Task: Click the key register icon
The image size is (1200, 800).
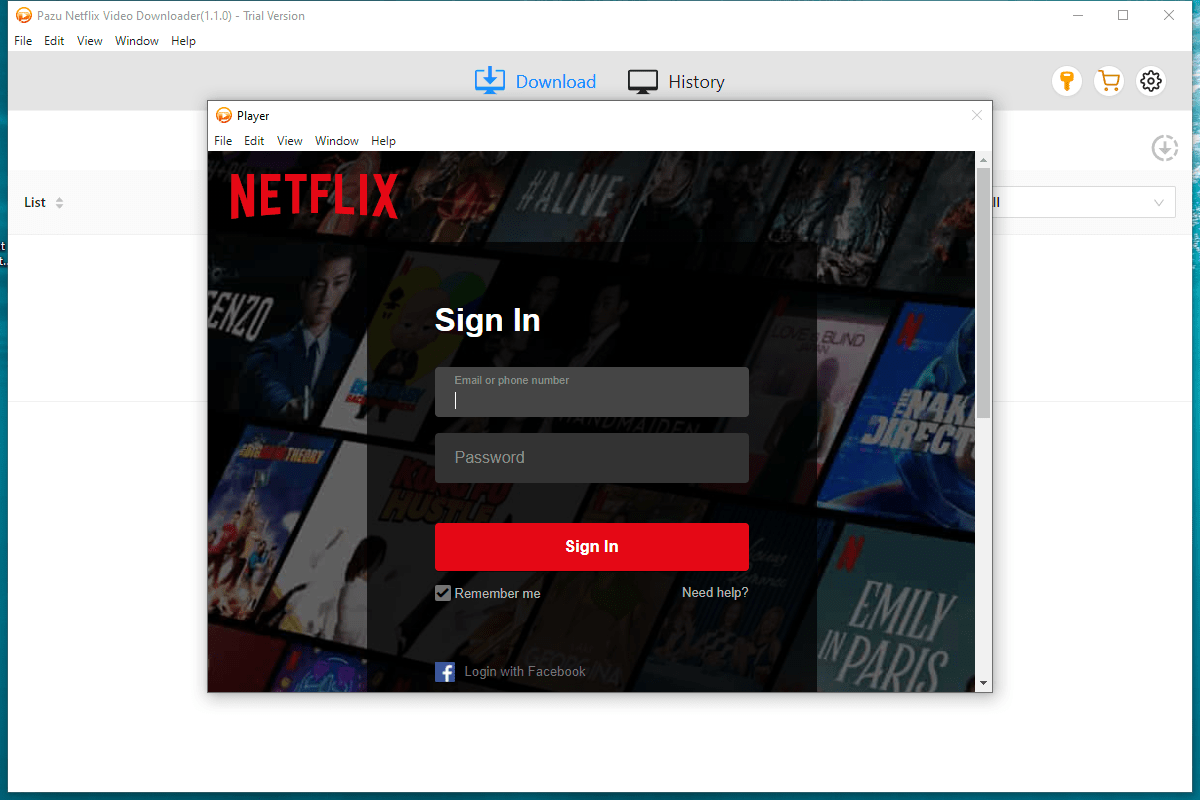Action: point(1067,81)
